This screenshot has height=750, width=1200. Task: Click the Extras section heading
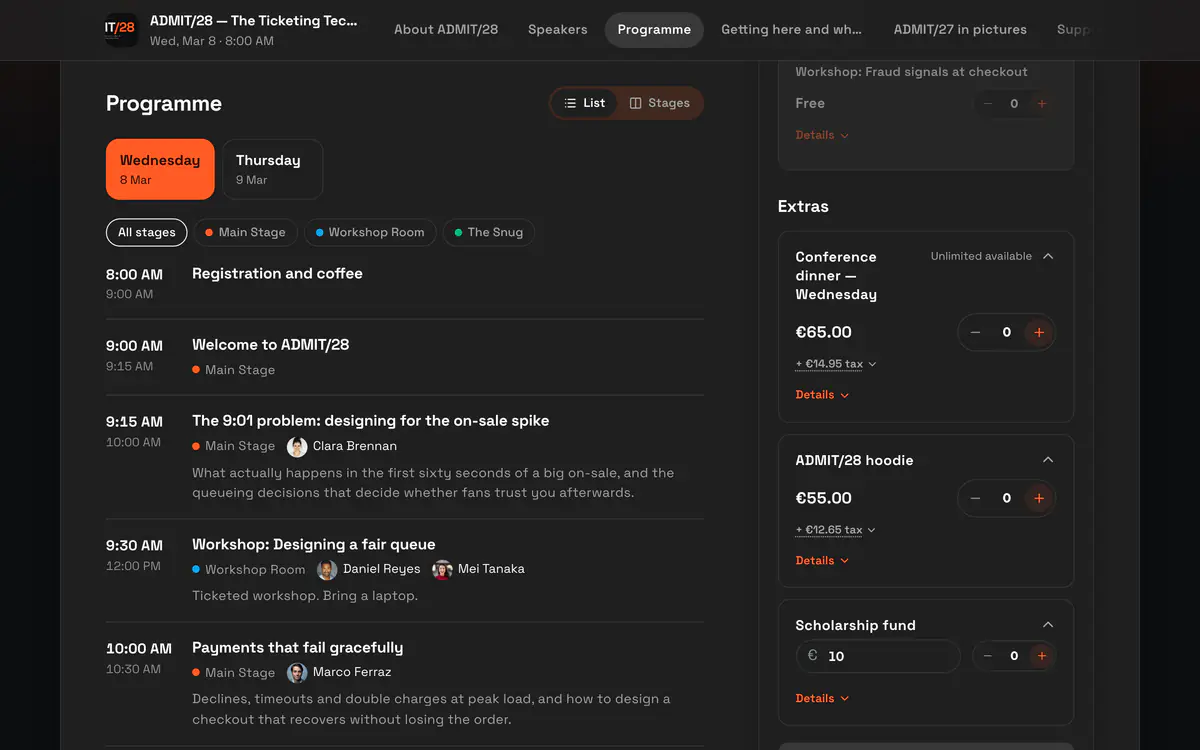coord(803,207)
